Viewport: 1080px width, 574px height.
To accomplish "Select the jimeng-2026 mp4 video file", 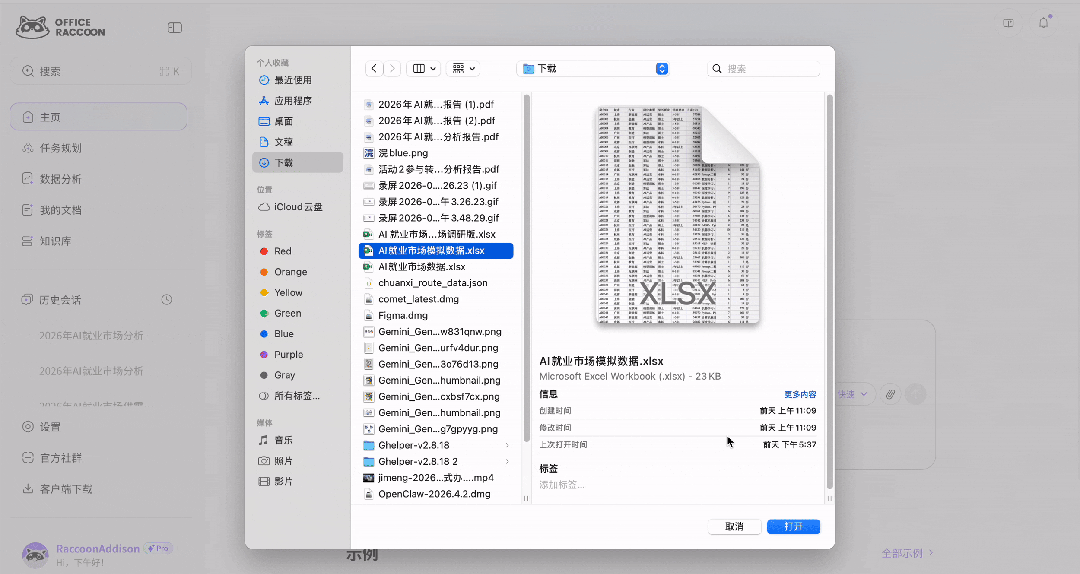I will (436, 478).
